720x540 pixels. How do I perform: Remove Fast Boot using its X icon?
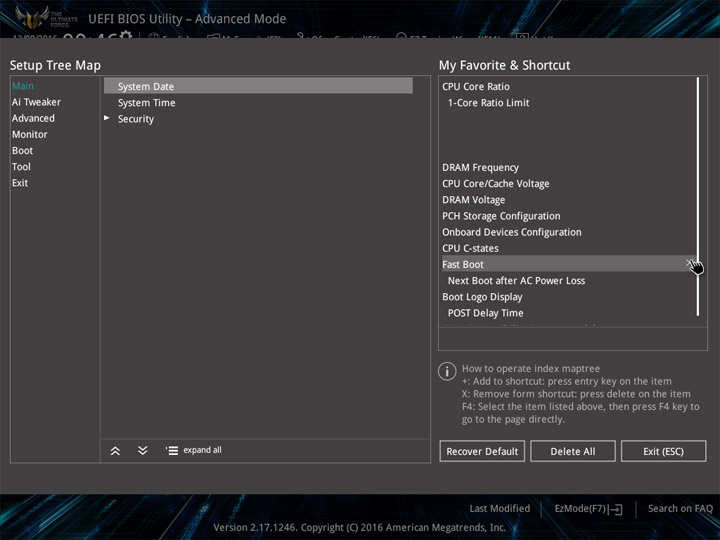[689, 263]
